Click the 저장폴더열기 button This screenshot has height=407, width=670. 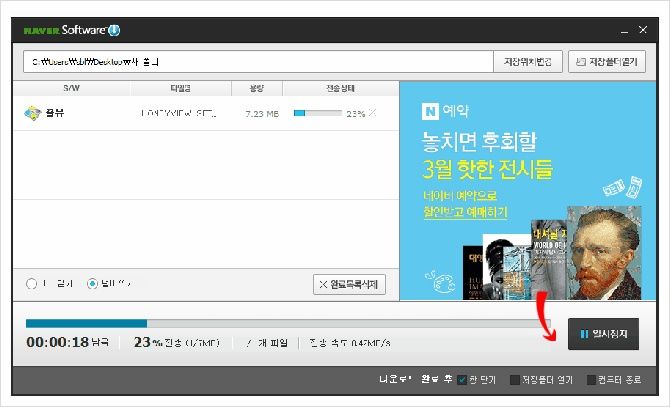point(607,62)
